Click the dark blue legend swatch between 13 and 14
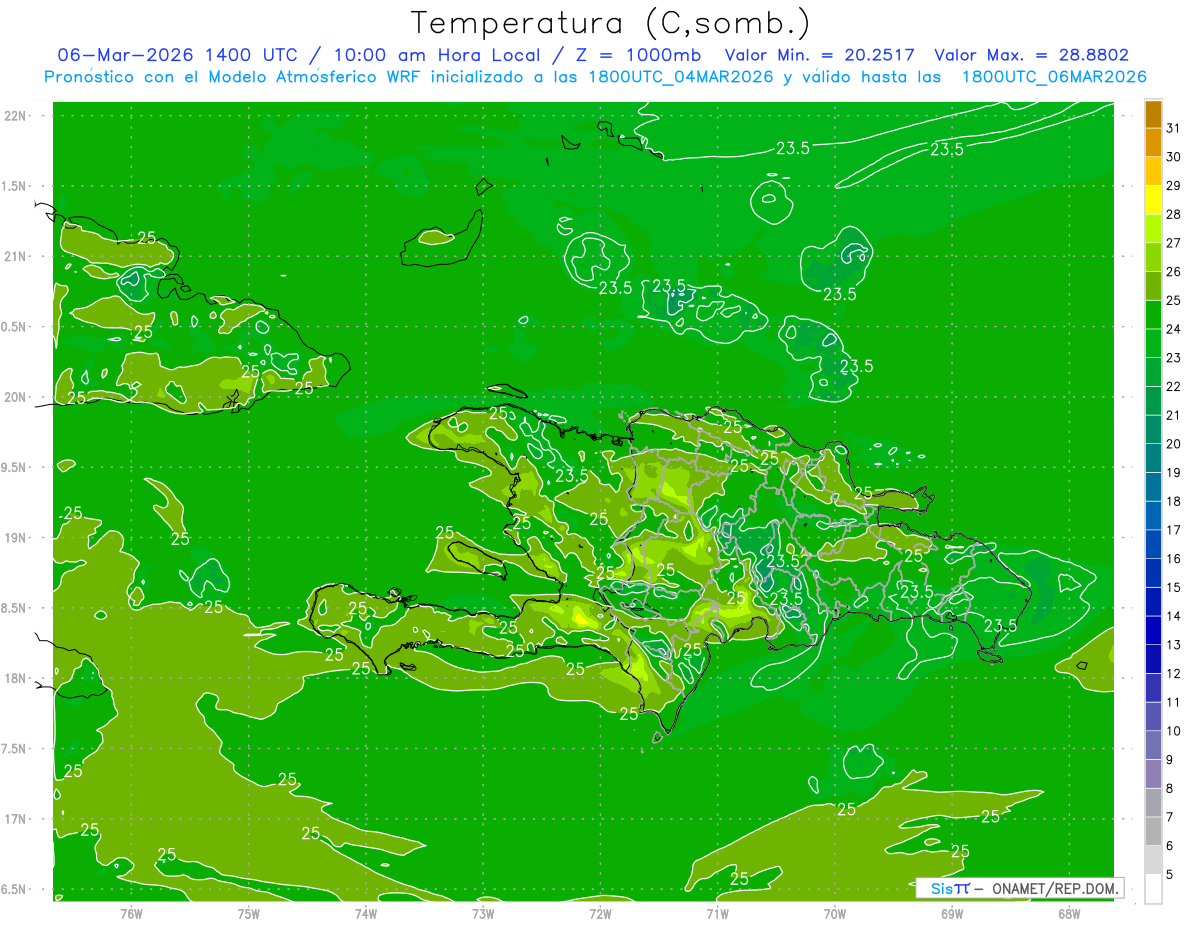 1153,631
